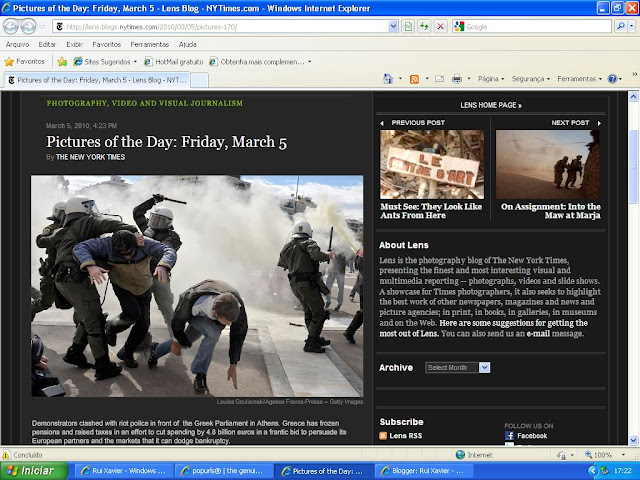Click the Internet zone globe icon in status bar
The width and height of the screenshot is (640, 480).
pos(460,455)
